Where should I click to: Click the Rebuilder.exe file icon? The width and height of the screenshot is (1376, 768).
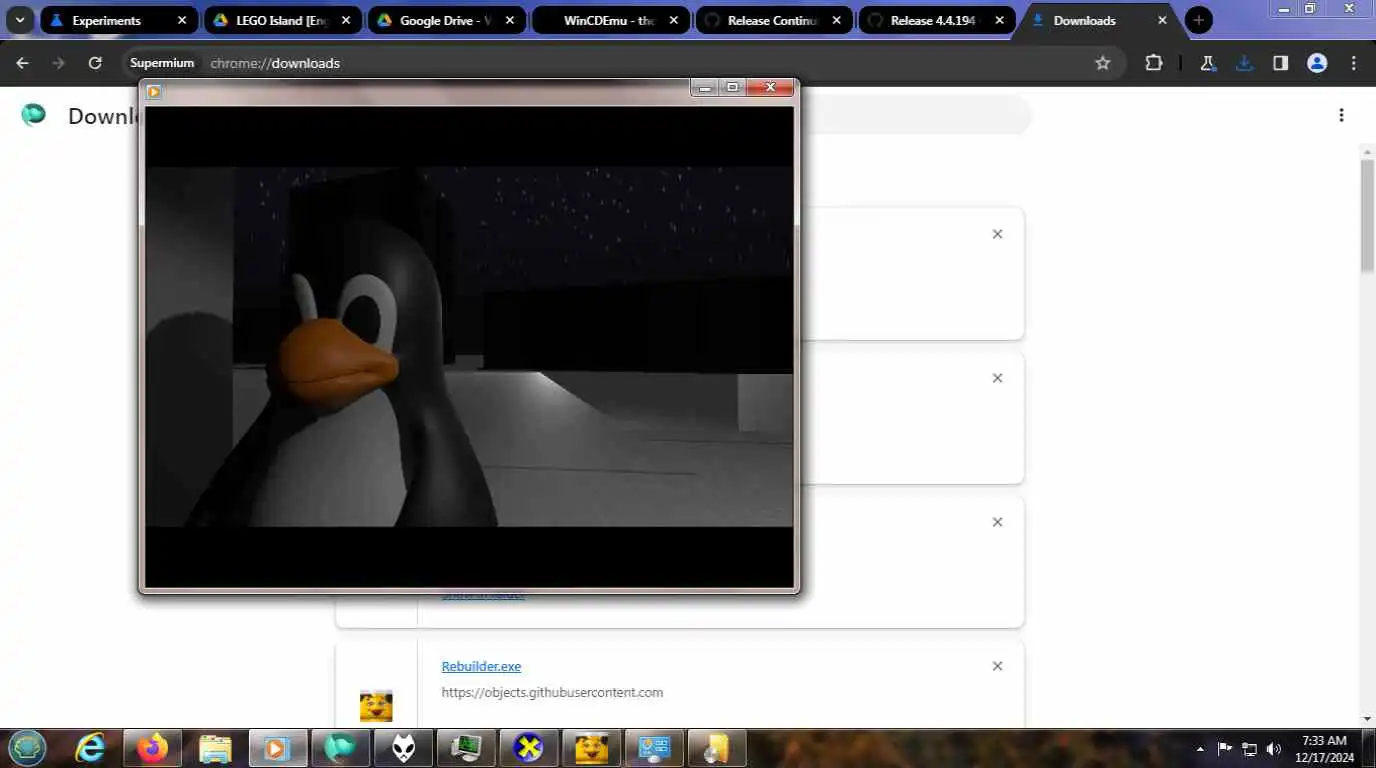(376, 705)
